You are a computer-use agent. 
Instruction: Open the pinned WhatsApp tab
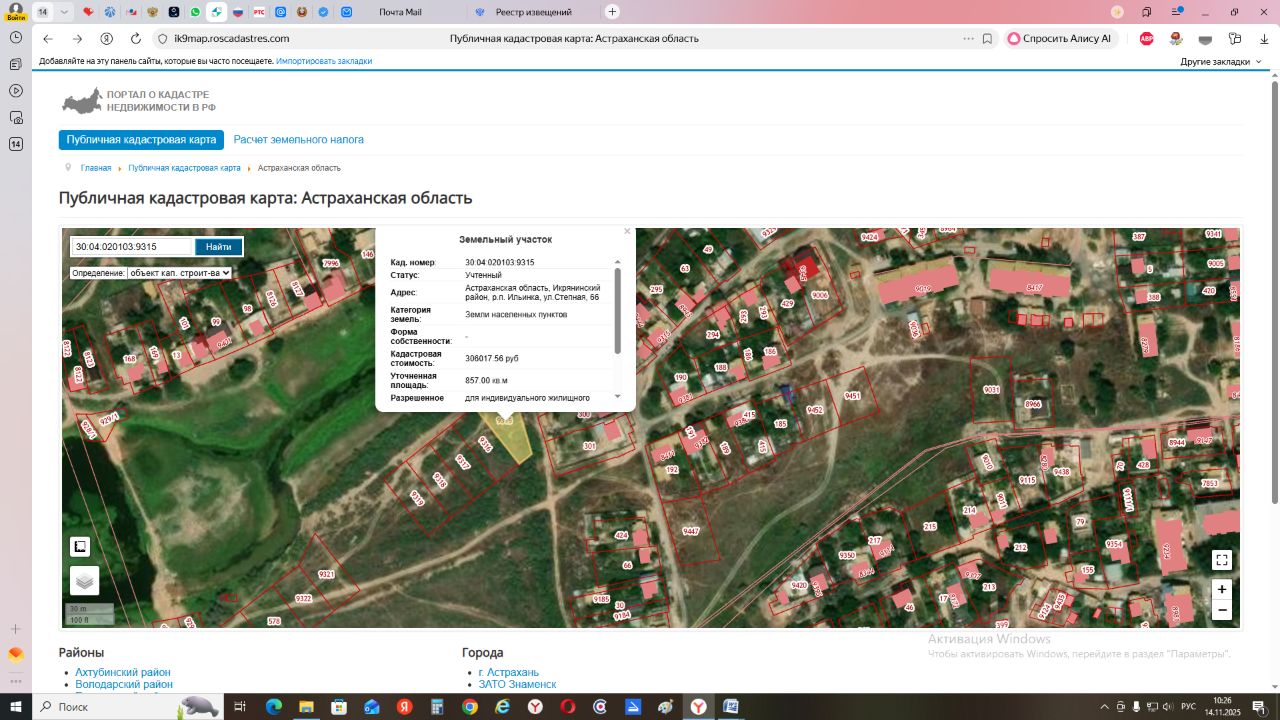tap(195, 12)
